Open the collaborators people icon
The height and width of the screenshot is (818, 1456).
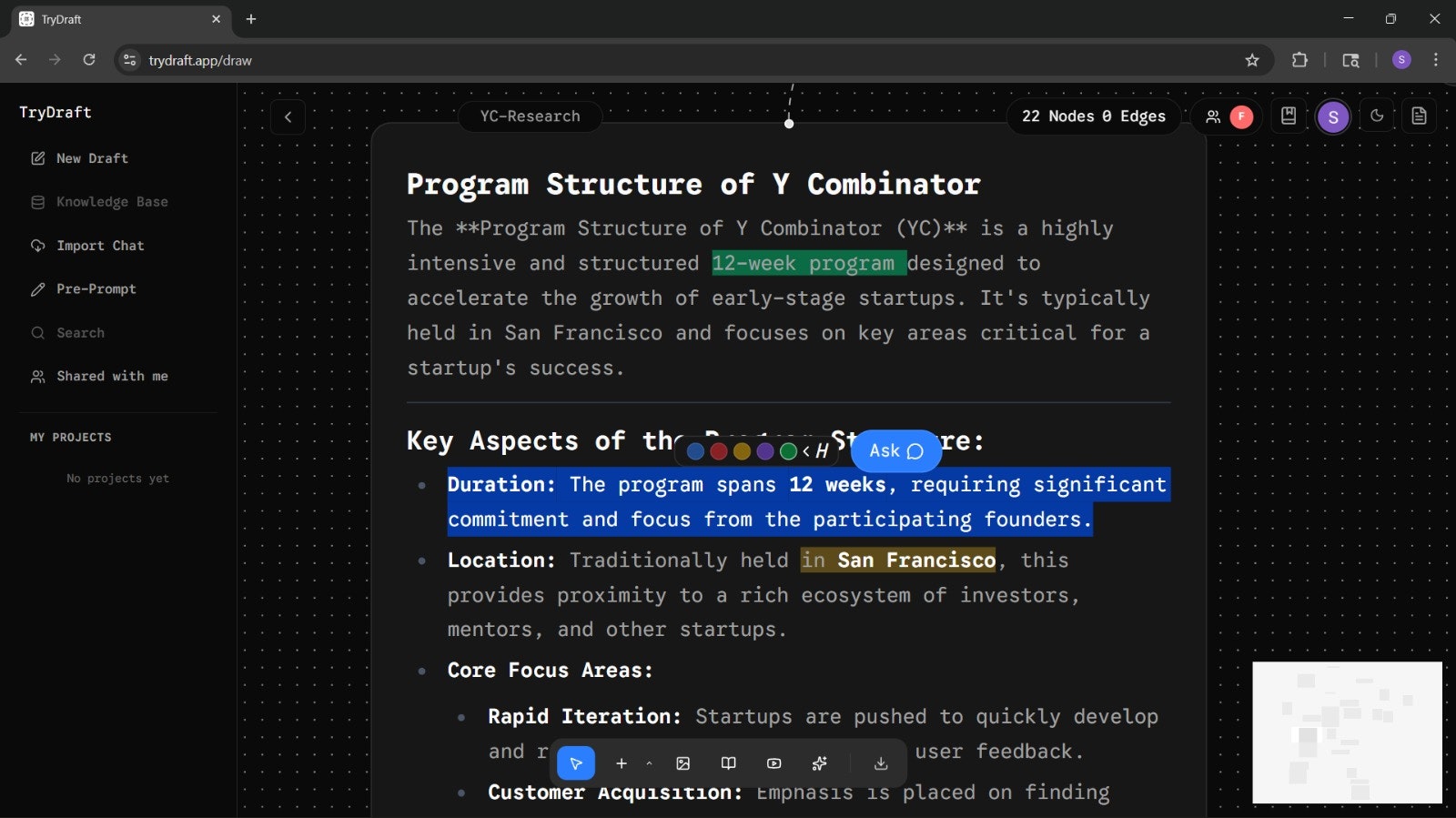point(1212,116)
